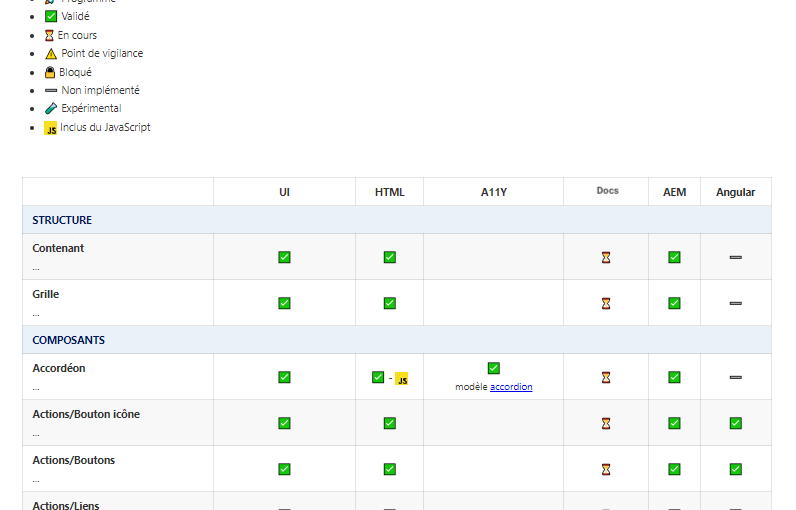
Task: Click the green check in Actions/Boutons Angular cell
Action: 735,469
